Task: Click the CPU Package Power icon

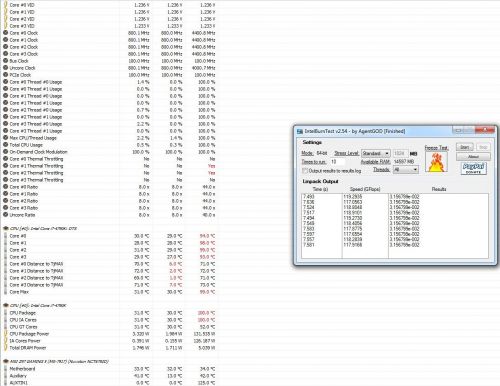Action: pyautogui.click(x=5, y=334)
